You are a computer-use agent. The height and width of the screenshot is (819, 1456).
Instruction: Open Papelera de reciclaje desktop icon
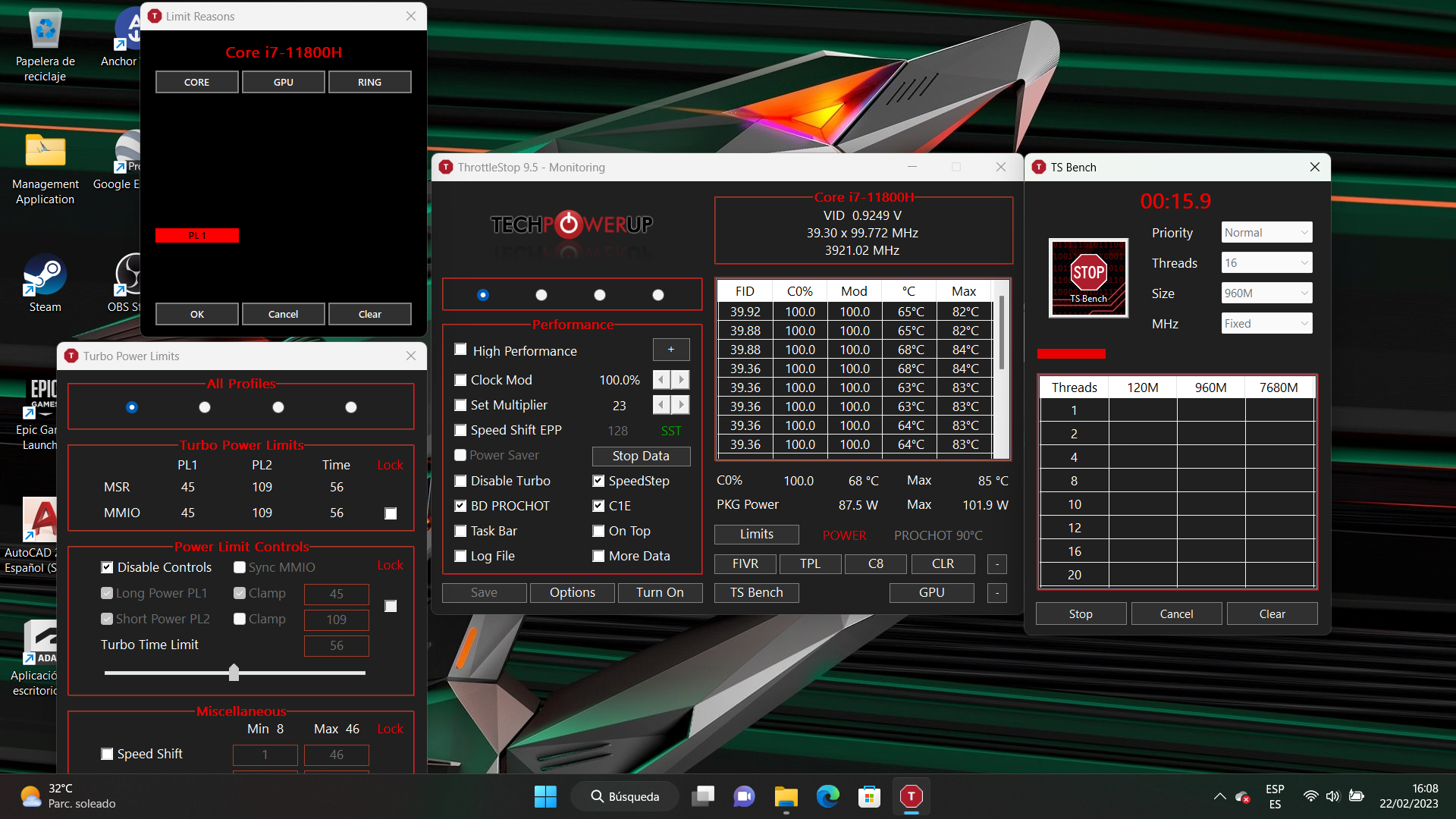click(45, 45)
